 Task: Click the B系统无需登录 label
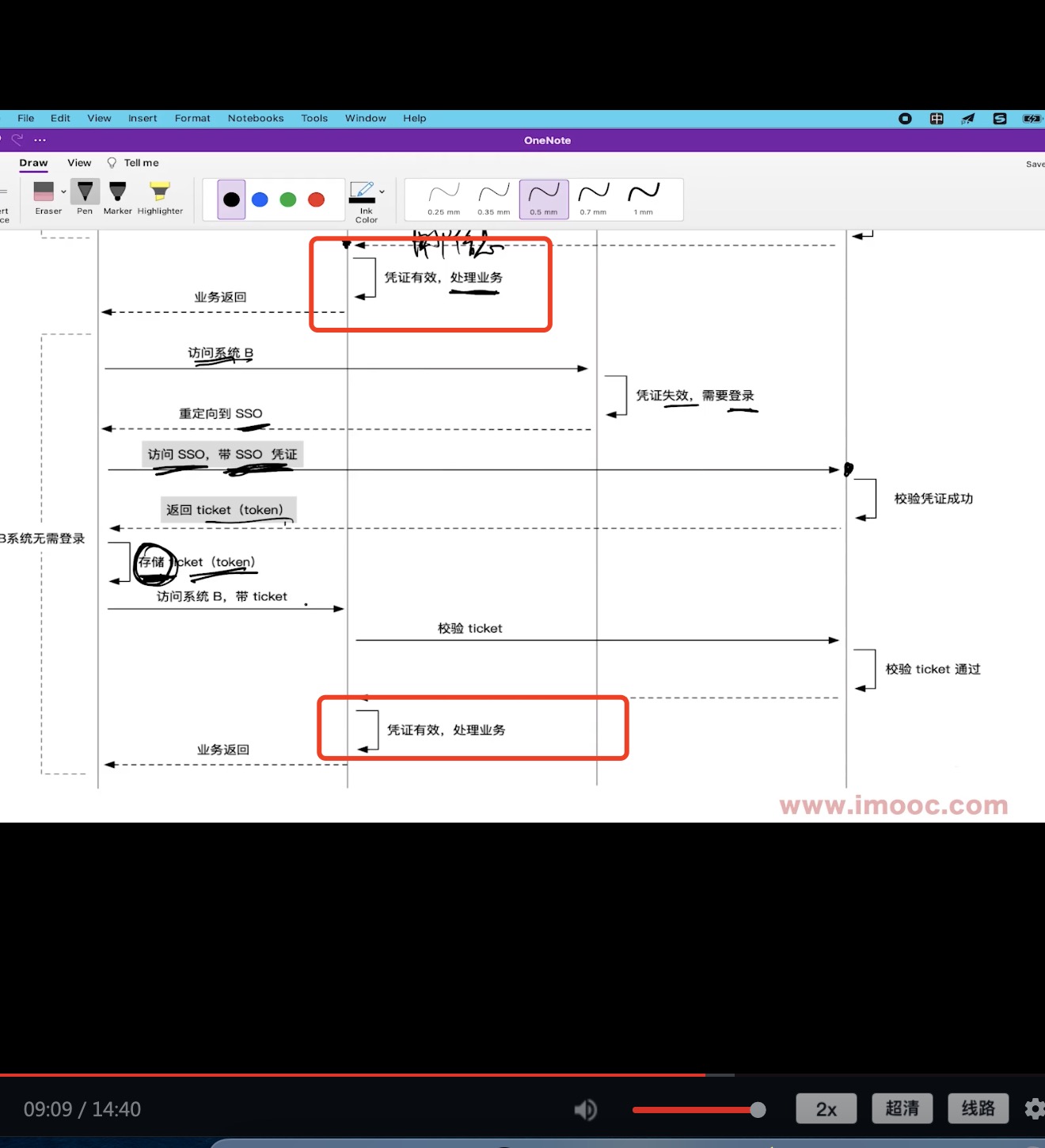pos(42,538)
